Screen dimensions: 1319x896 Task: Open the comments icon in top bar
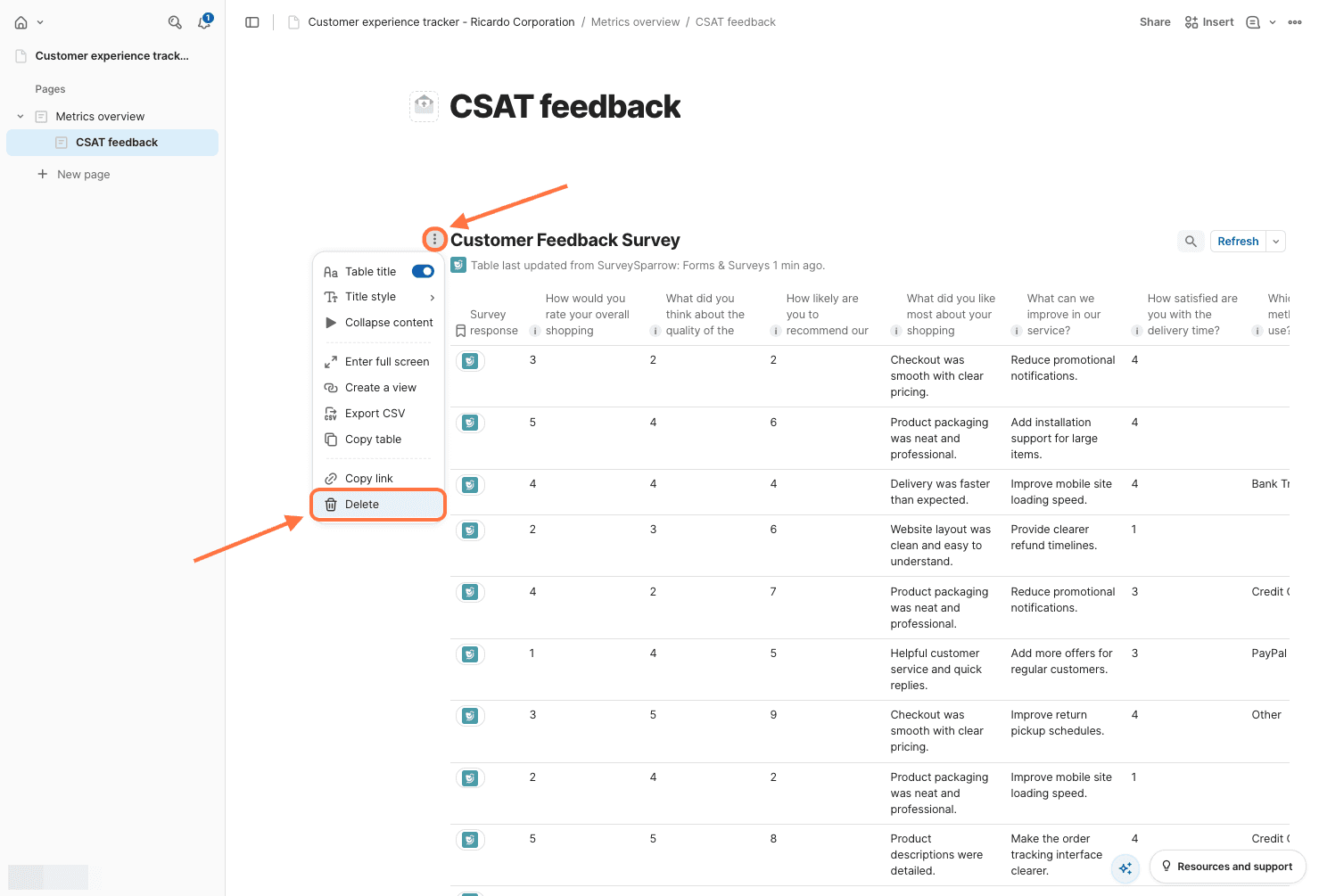(1253, 22)
